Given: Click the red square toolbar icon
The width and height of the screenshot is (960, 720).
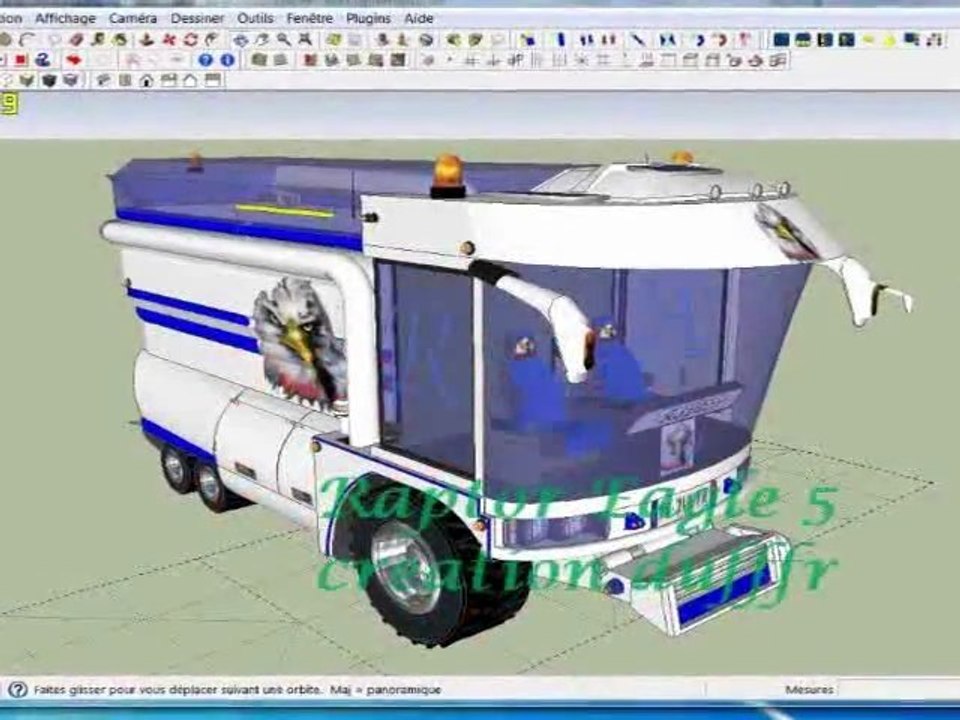Looking at the screenshot, I should tap(21, 60).
